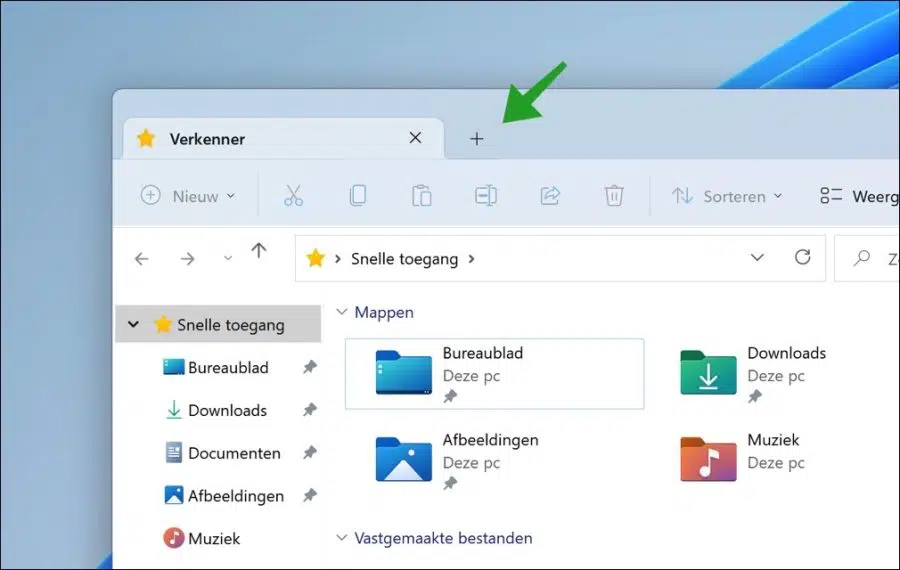Go back with the left arrow
This screenshot has height=570, width=900.
(x=142, y=259)
